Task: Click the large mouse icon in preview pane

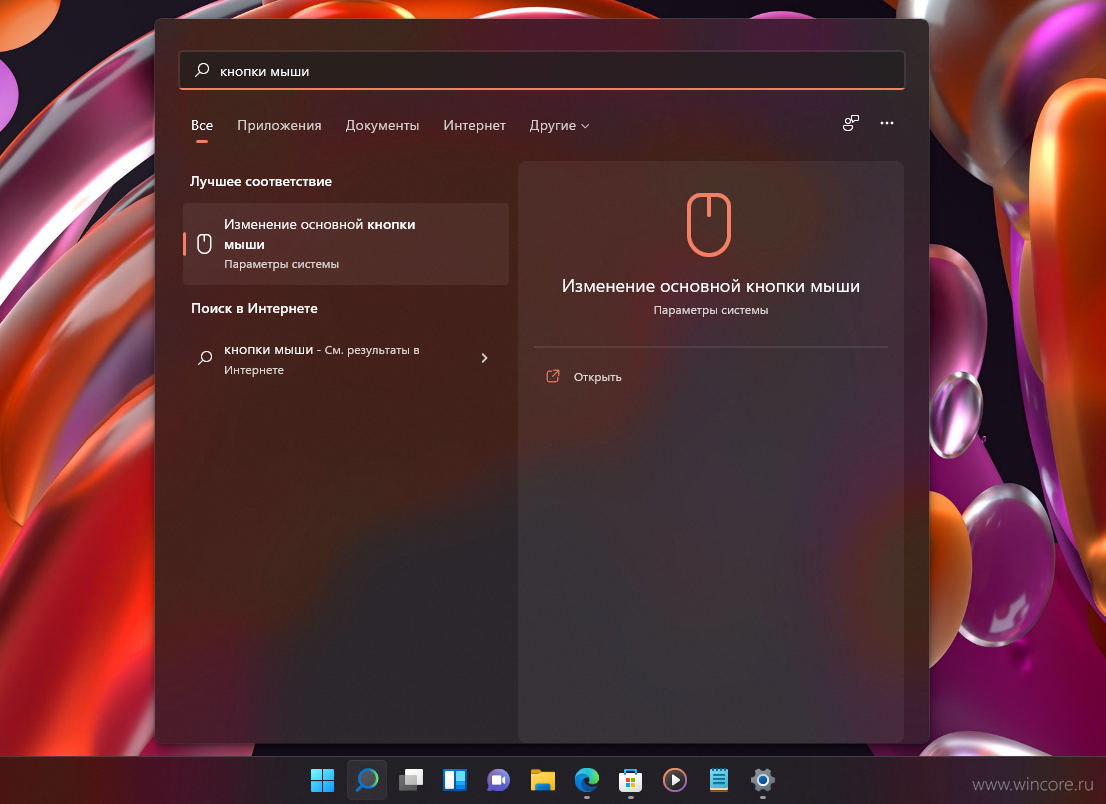Action: pos(709,224)
